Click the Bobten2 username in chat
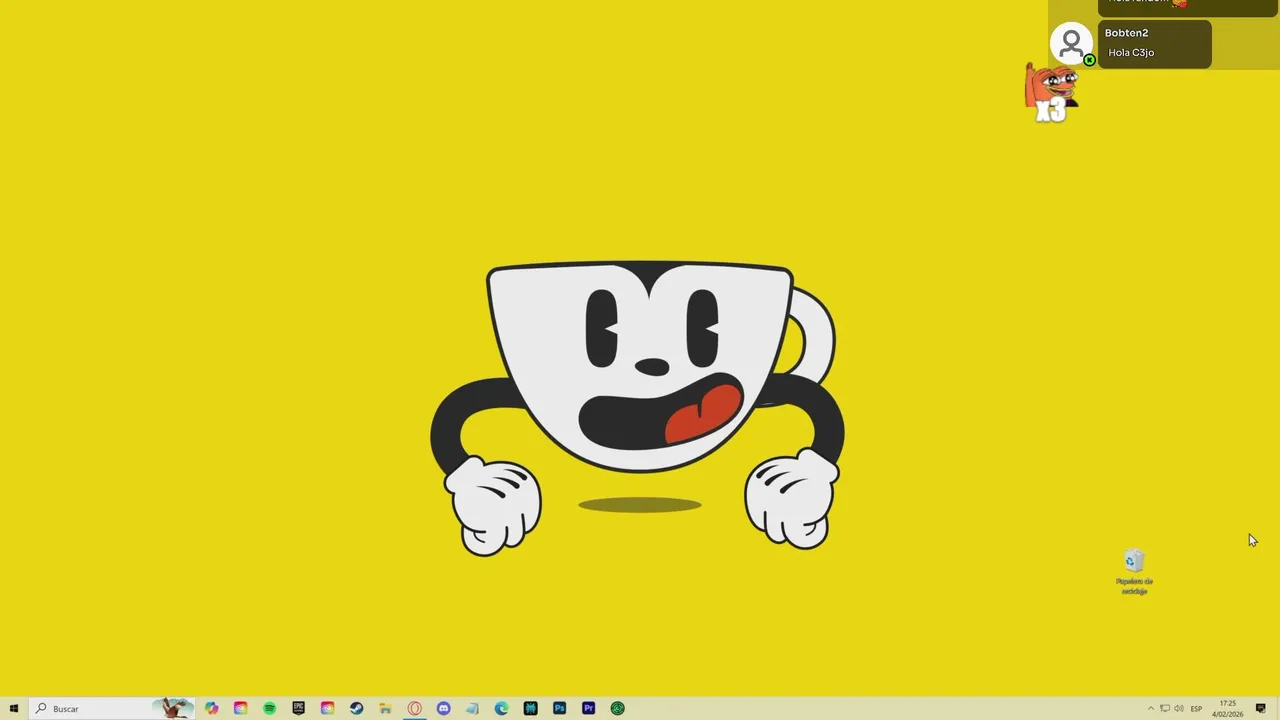 point(1126,33)
